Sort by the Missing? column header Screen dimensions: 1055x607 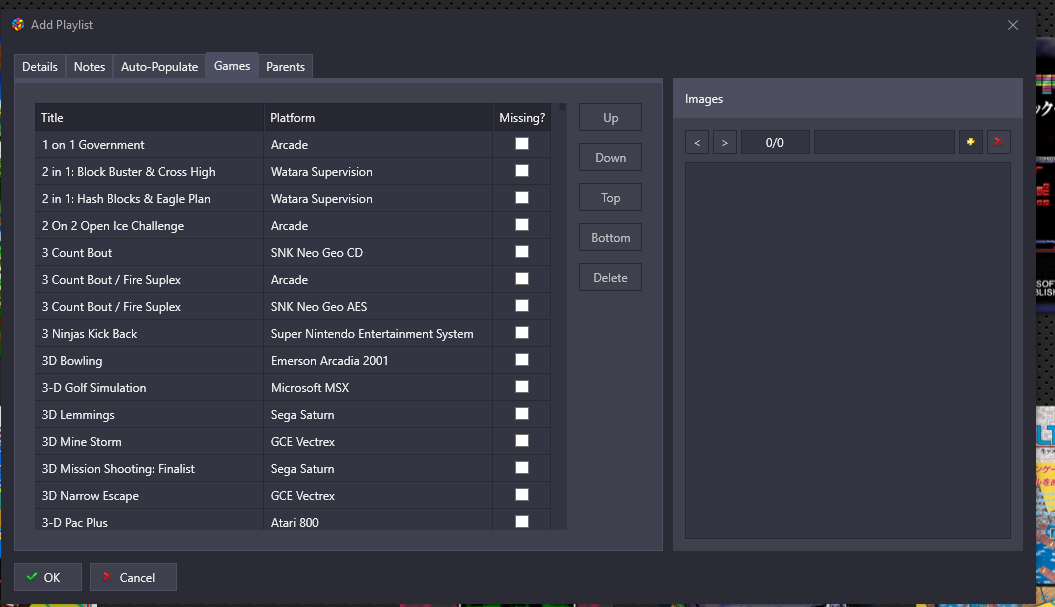pyautogui.click(x=522, y=118)
